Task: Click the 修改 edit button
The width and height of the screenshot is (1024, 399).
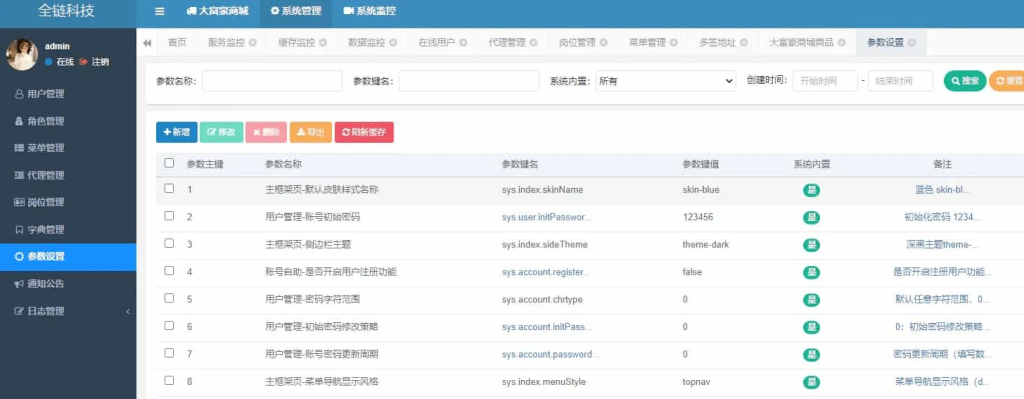Action: click(221, 132)
